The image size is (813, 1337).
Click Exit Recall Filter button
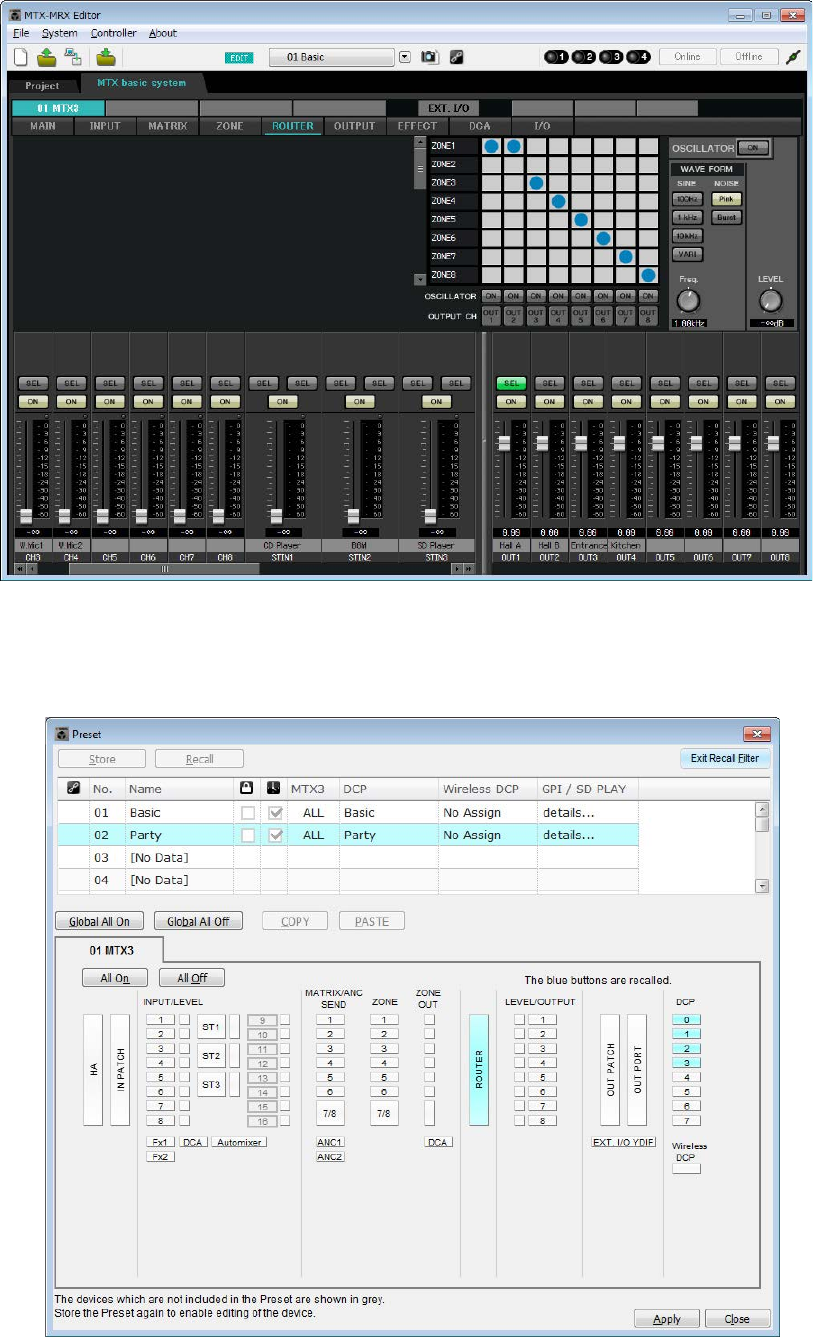(725, 758)
